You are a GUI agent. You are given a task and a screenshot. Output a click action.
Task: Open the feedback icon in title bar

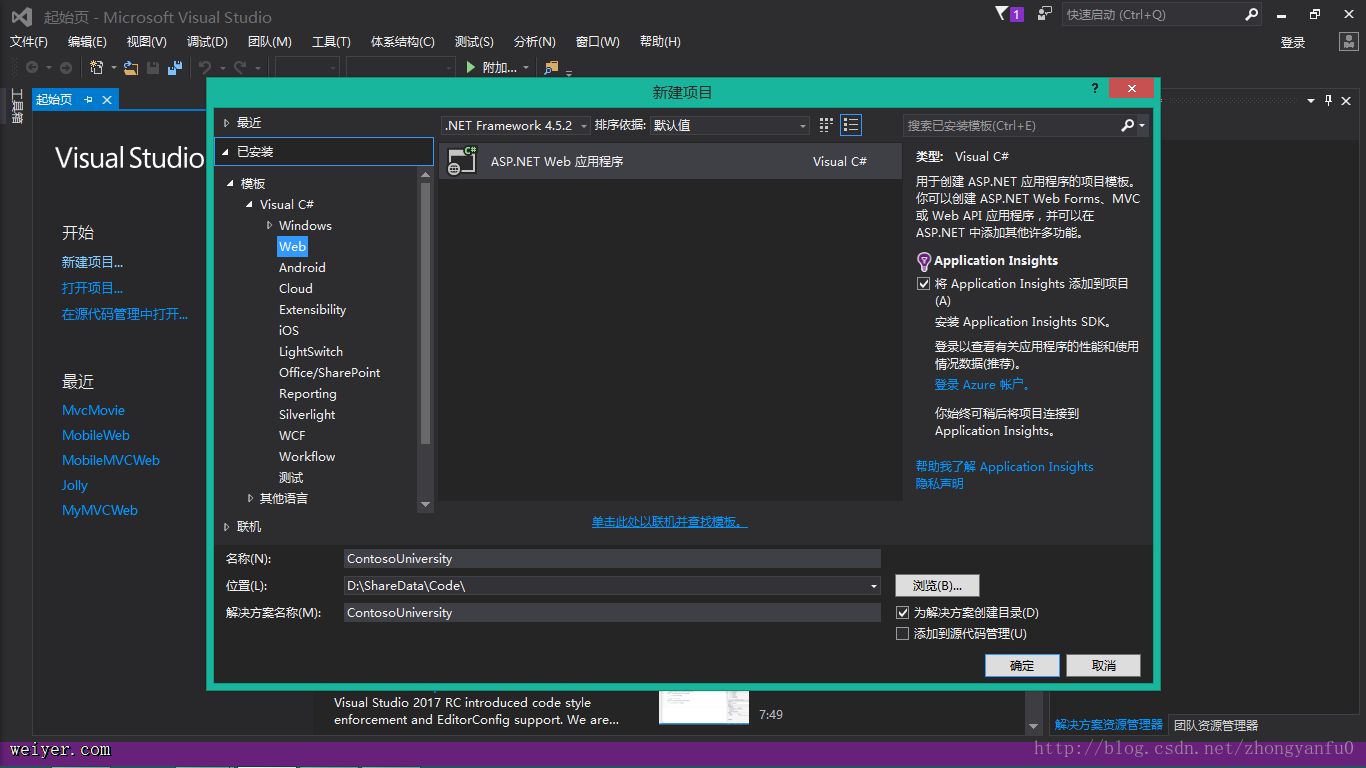pyautogui.click(x=1045, y=14)
